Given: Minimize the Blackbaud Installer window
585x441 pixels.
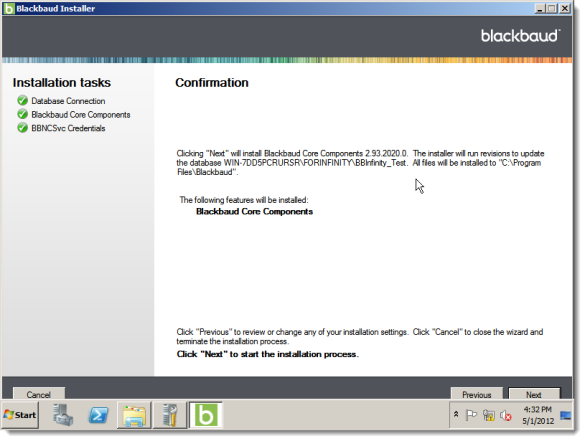Looking at the screenshot, I should pyautogui.click(x=539, y=9).
